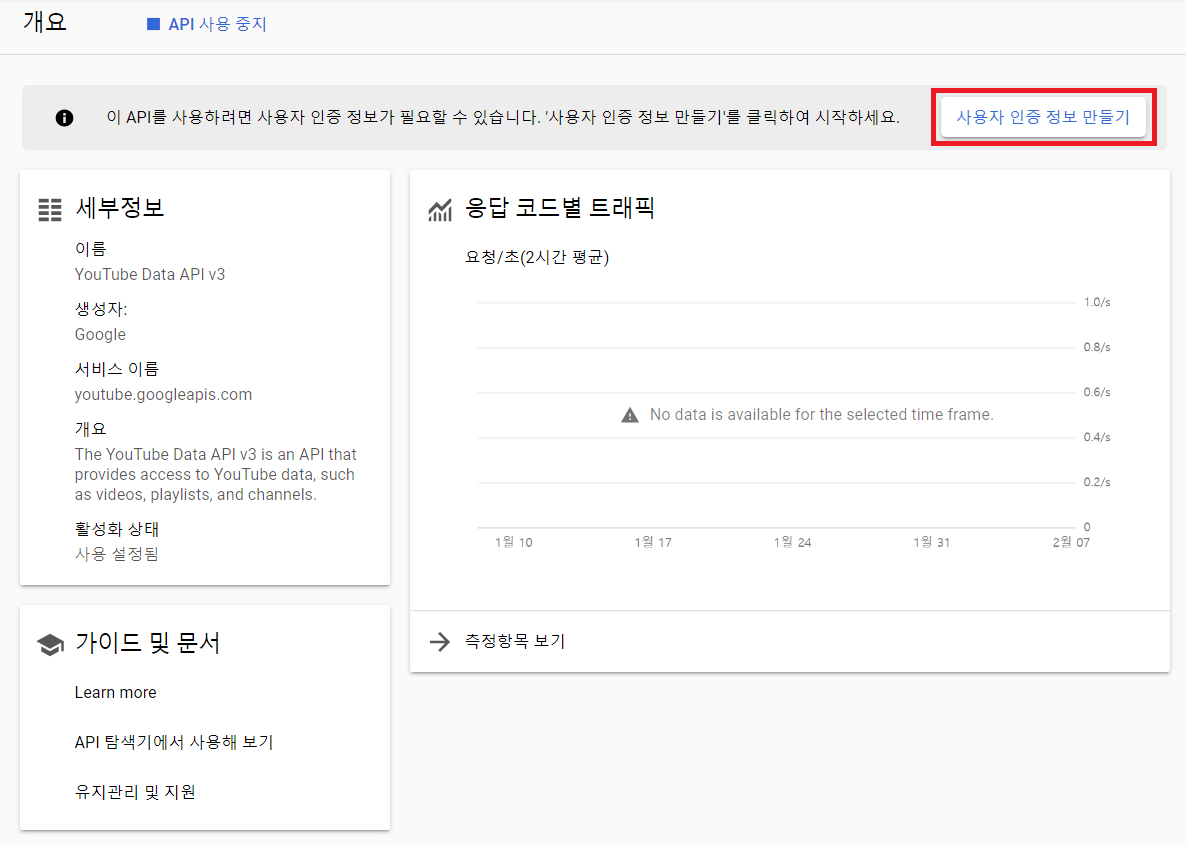Screen dimensions: 1186x845
Task: Open the Learn more link
Action: point(116,692)
